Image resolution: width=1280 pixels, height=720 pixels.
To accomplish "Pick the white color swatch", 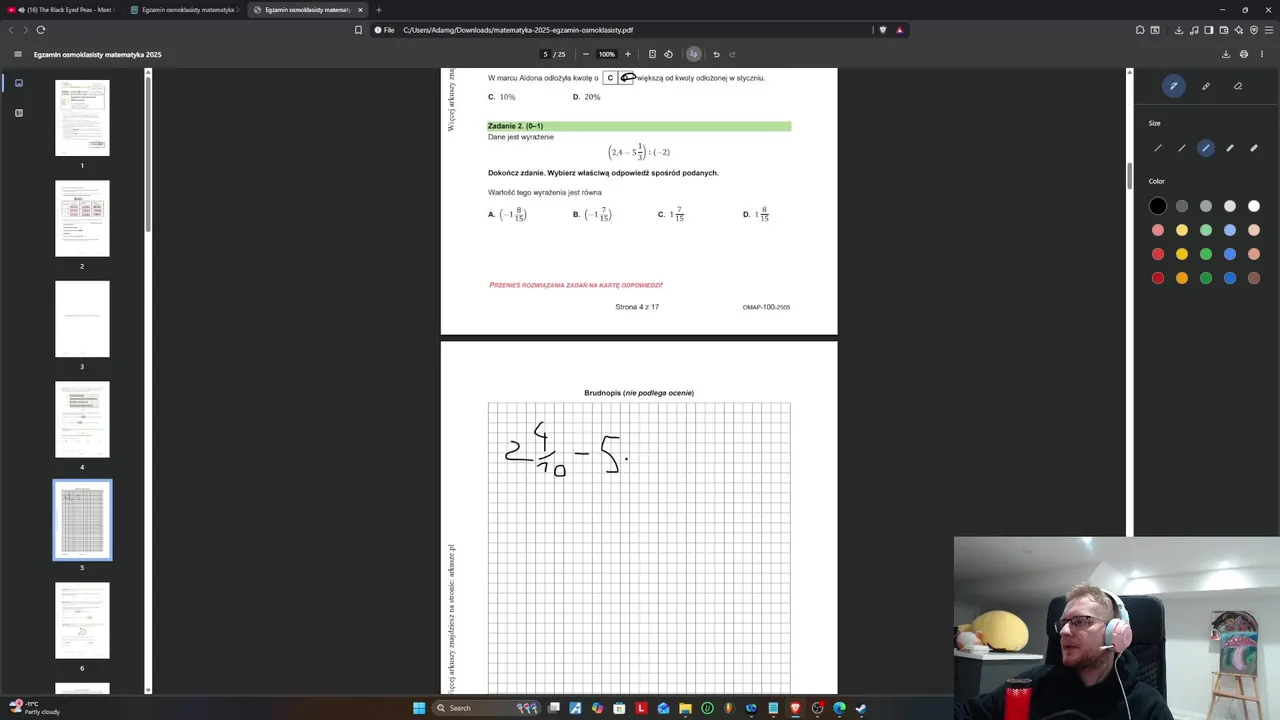I will pyautogui.click(x=1254, y=206).
